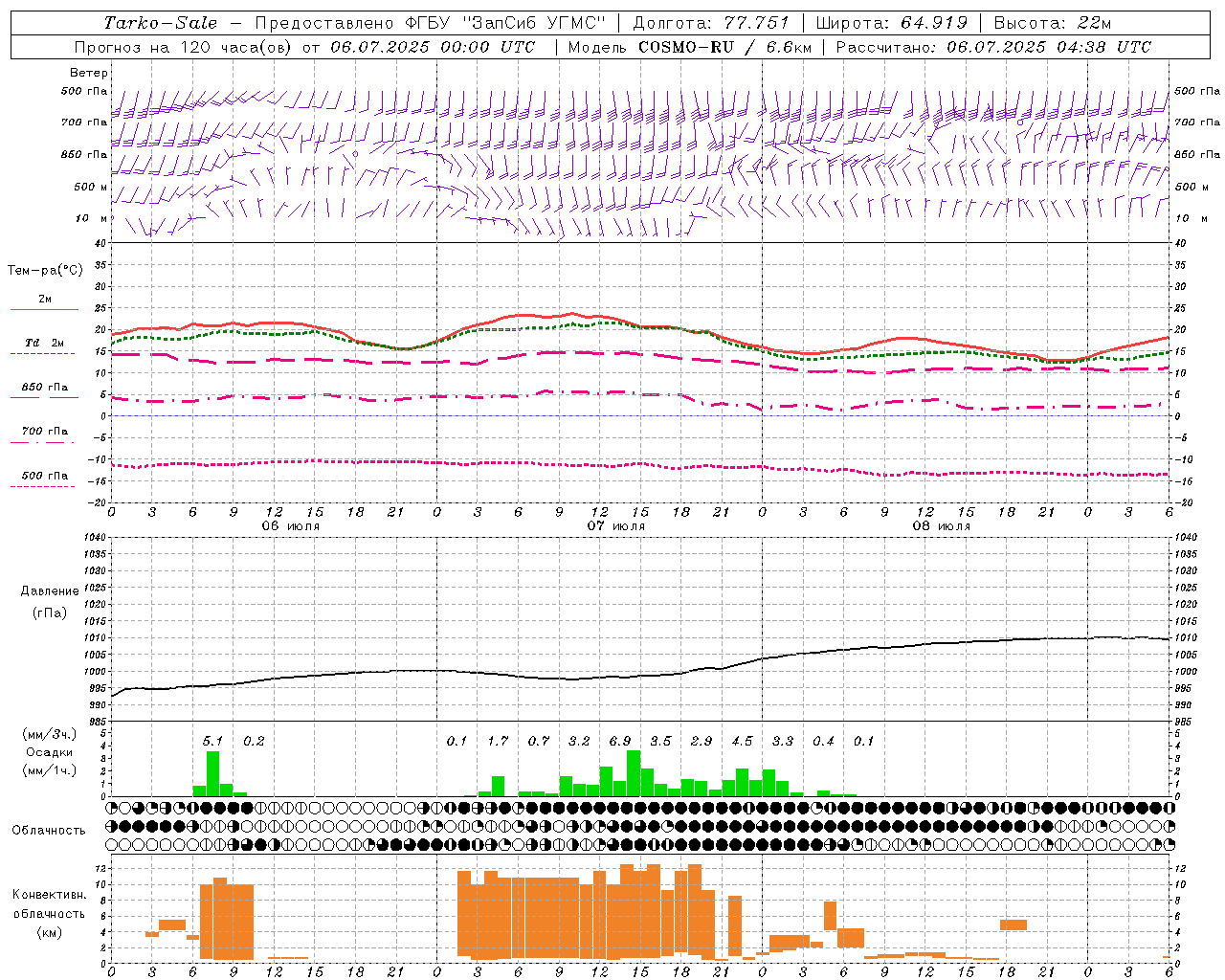Click the 500 гПа temperature legend label
This screenshot has width=1225, height=980.
click(x=44, y=476)
